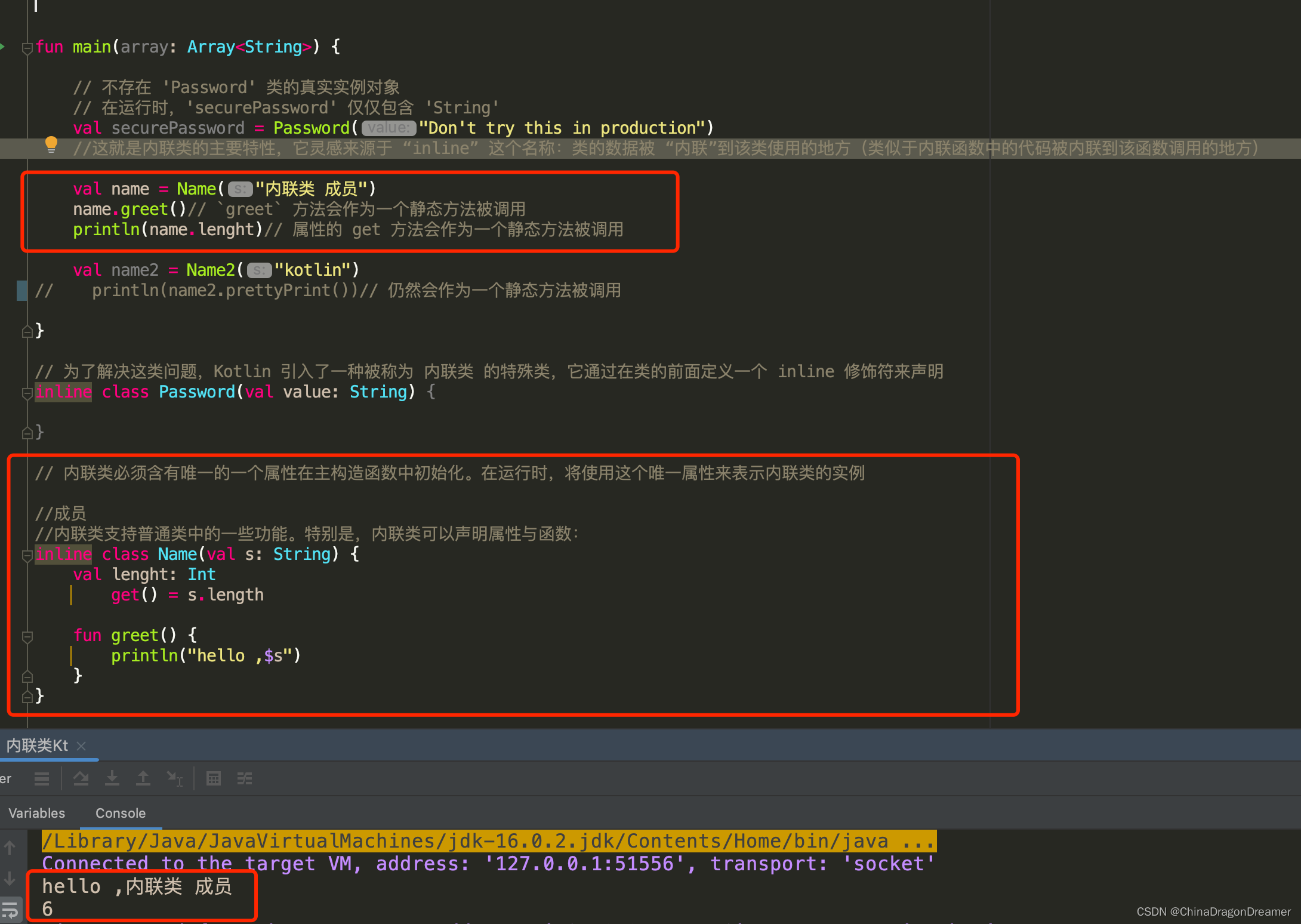This screenshot has height=924, width=1301.
Task: Click fold end marker at greet's closing brace
Action: 27,677
